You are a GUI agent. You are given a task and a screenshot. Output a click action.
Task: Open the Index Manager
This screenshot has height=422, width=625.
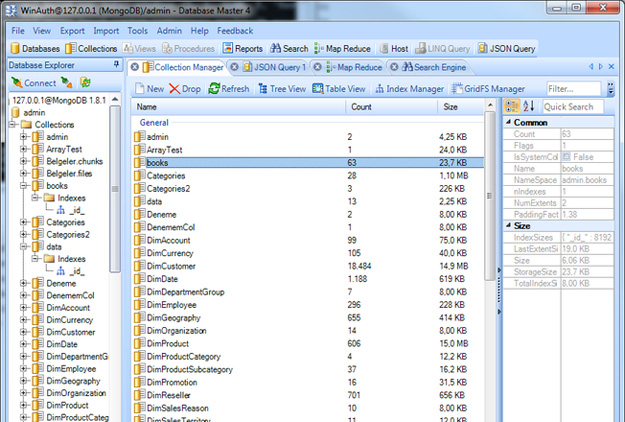tap(408, 89)
